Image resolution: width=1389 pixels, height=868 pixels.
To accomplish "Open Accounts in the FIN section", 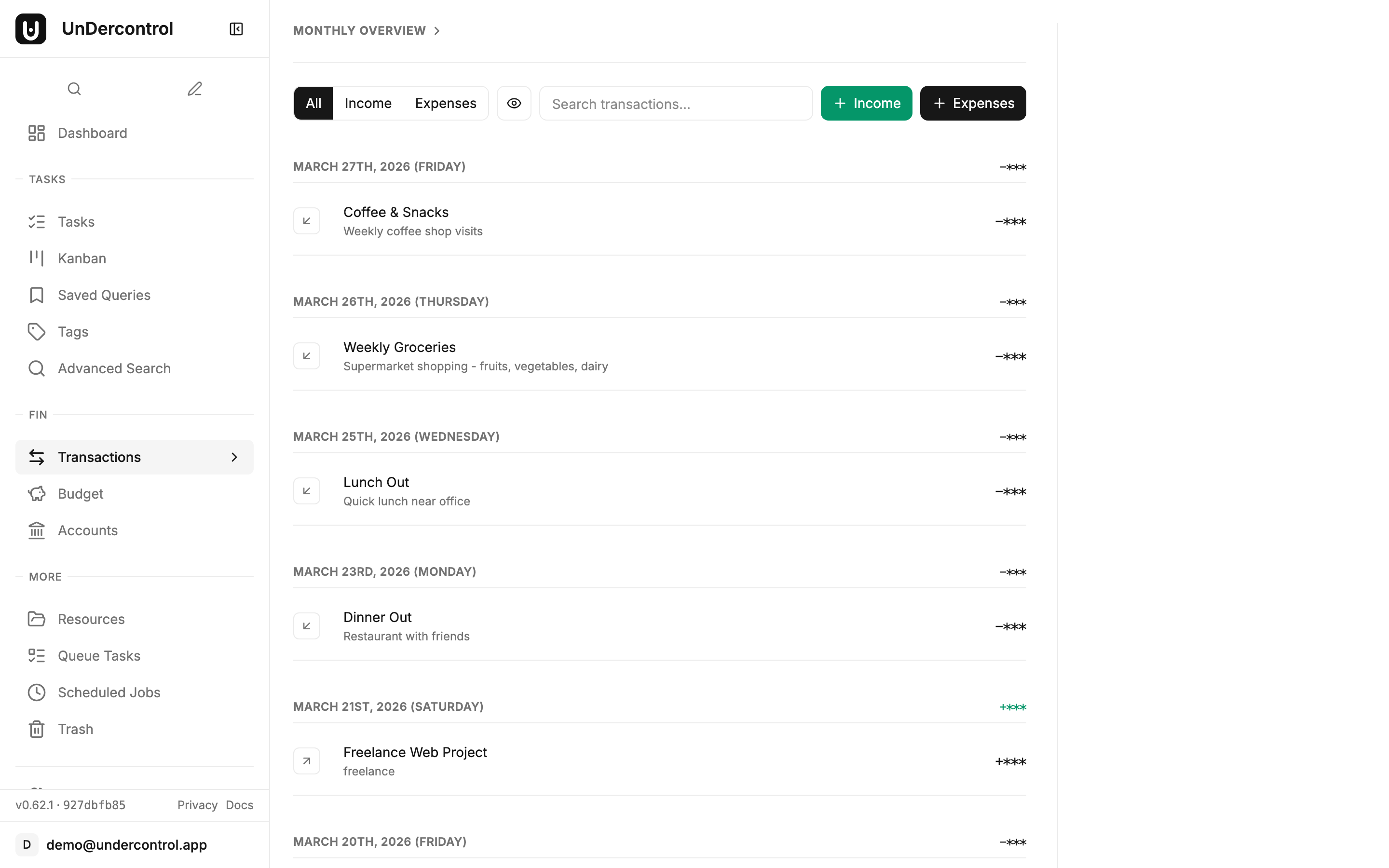I will (x=87, y=530).
